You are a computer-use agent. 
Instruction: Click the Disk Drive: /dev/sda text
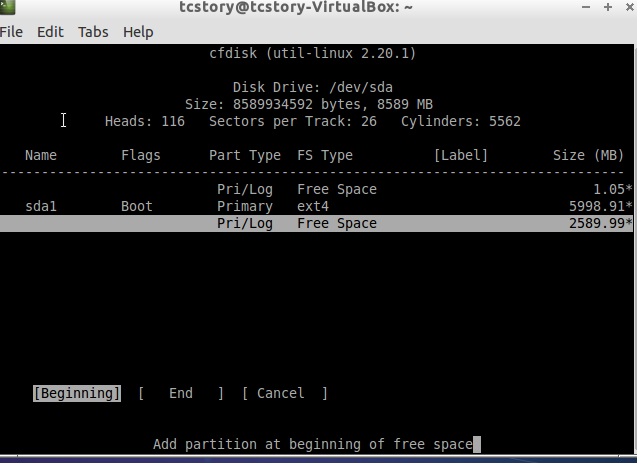pos(313,87)
